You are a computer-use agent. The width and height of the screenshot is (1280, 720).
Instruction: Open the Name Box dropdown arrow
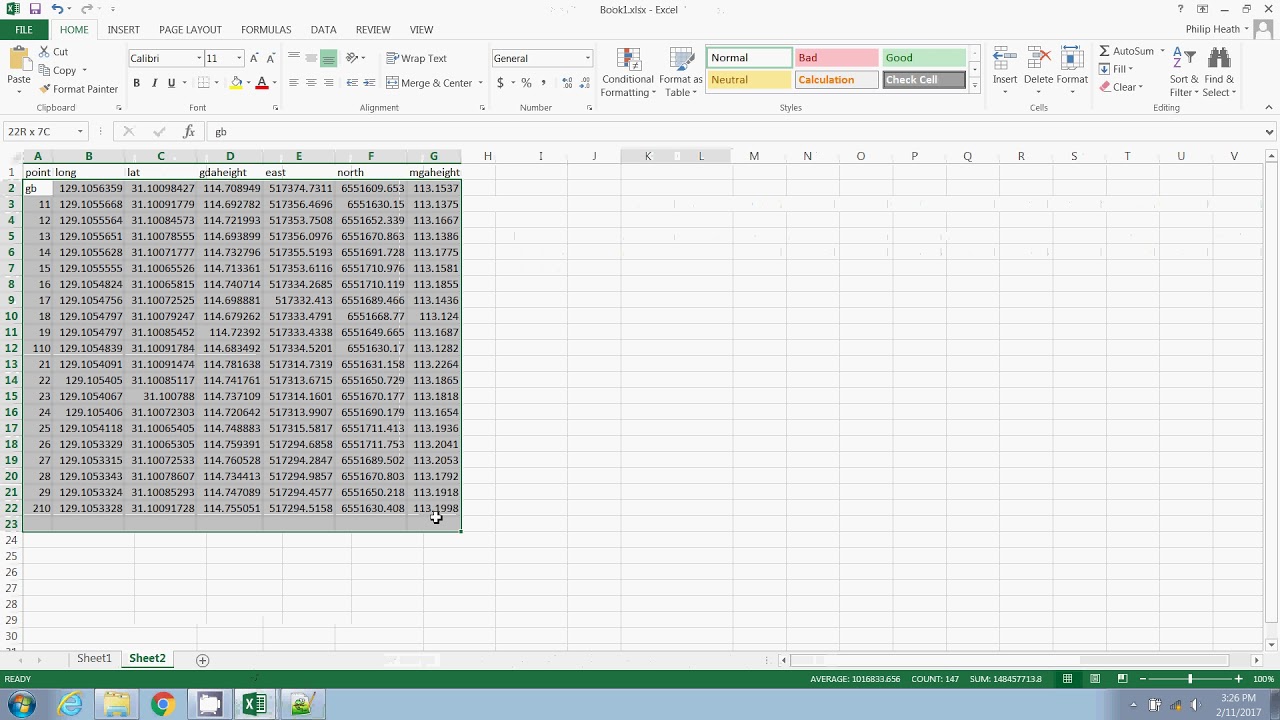click(x=79, y=131)
